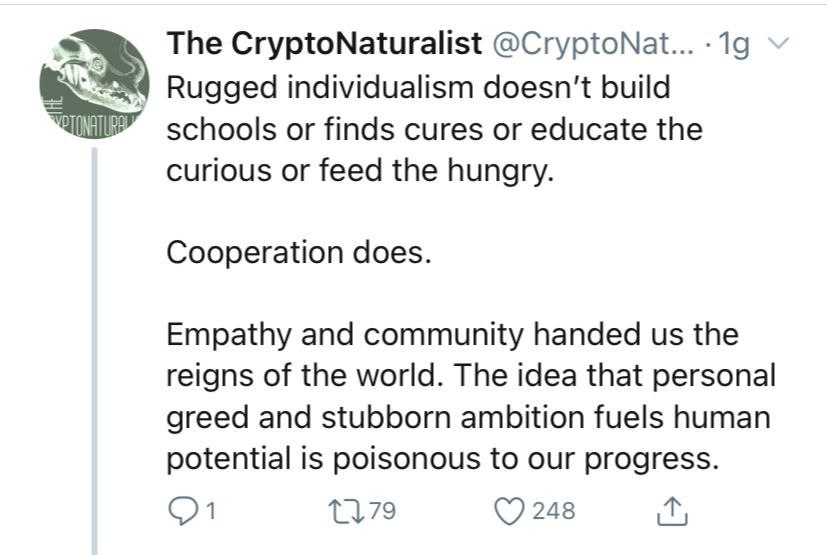Image resolution: width=827 pixels, height=555 pixels.
Task: Click the line "greed and stubborn ambition fuels human"
Action: (x=470, y=419)
